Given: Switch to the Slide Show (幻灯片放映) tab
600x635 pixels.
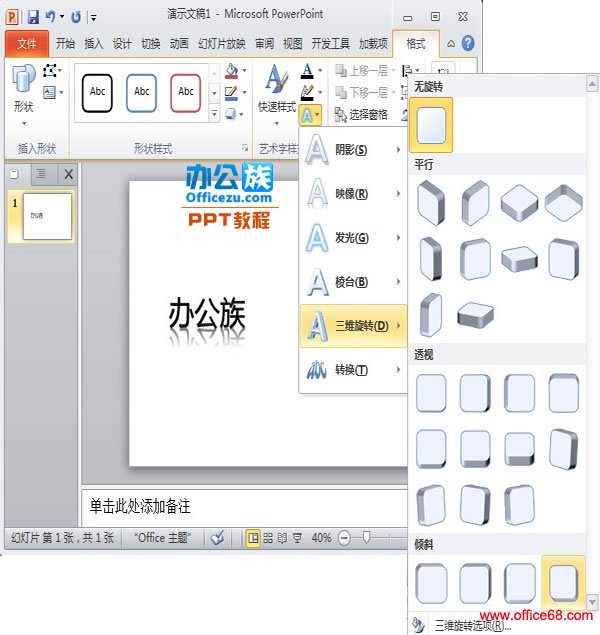Looking at the screenshot, I should tap(222, 43).
